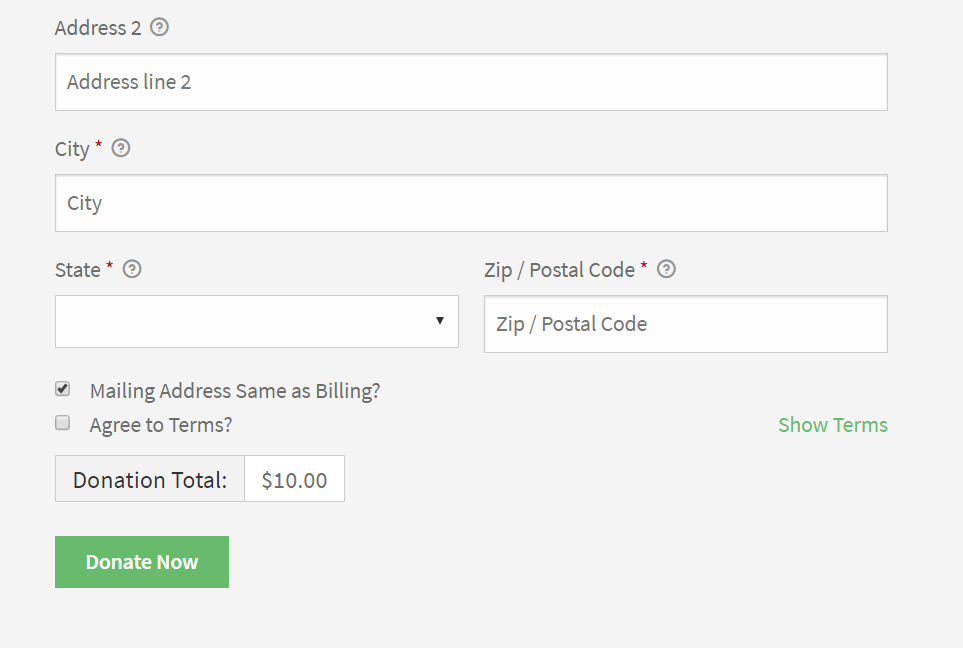The width and height of the screenshot is (963, 648).
Task: Select the Address 2 field label
Action: point(98,28)
